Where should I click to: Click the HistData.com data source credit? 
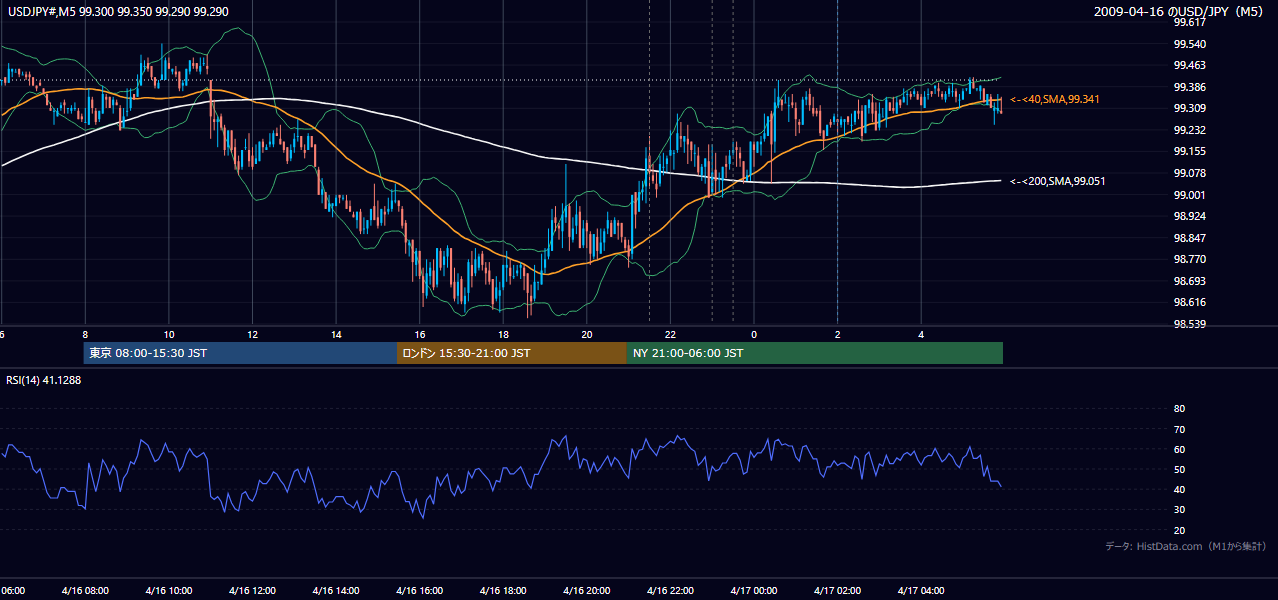coord(1186,546)
